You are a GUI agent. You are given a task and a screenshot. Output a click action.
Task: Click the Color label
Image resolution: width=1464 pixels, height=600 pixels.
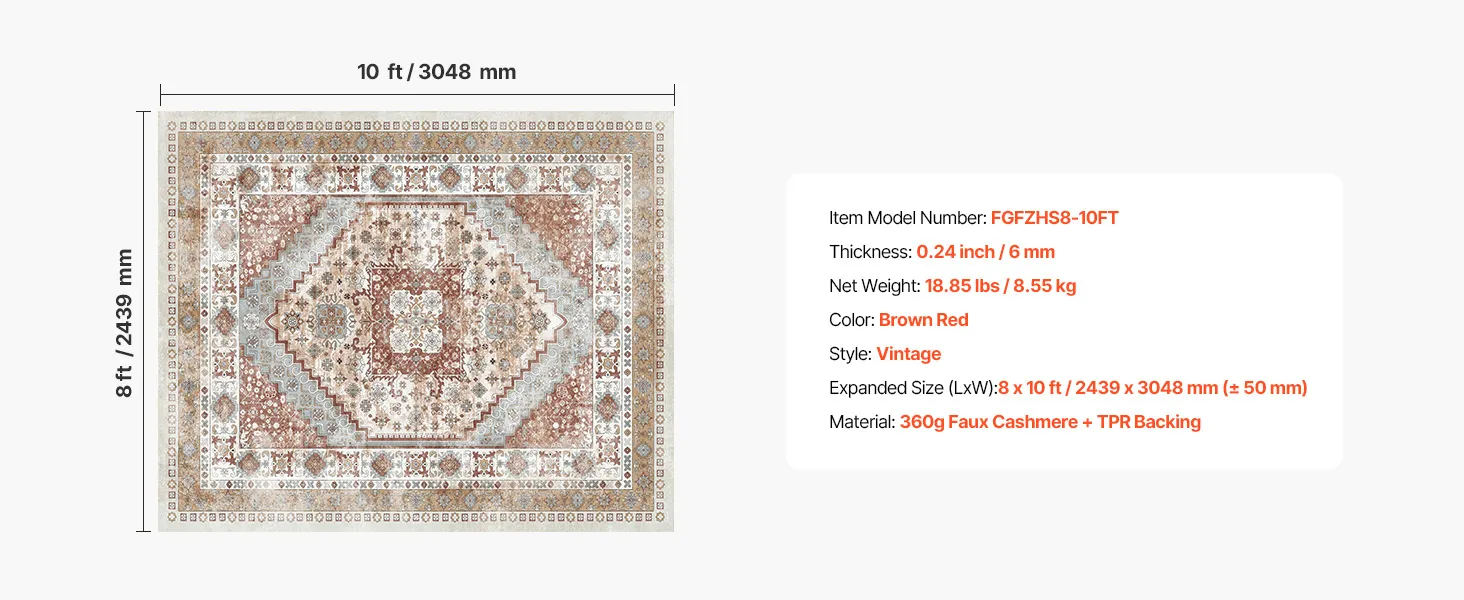click(852, 320)
